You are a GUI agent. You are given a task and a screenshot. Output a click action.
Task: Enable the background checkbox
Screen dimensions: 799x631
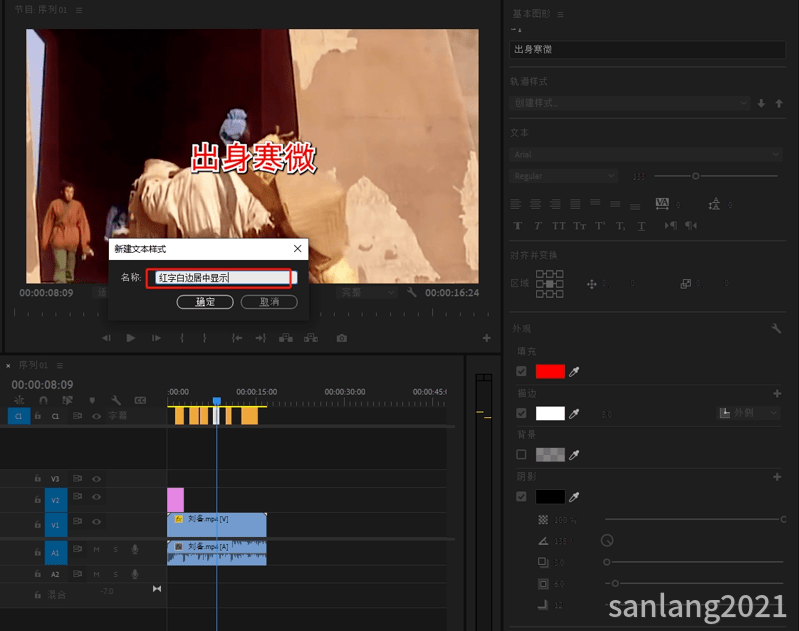pos(521,454)
